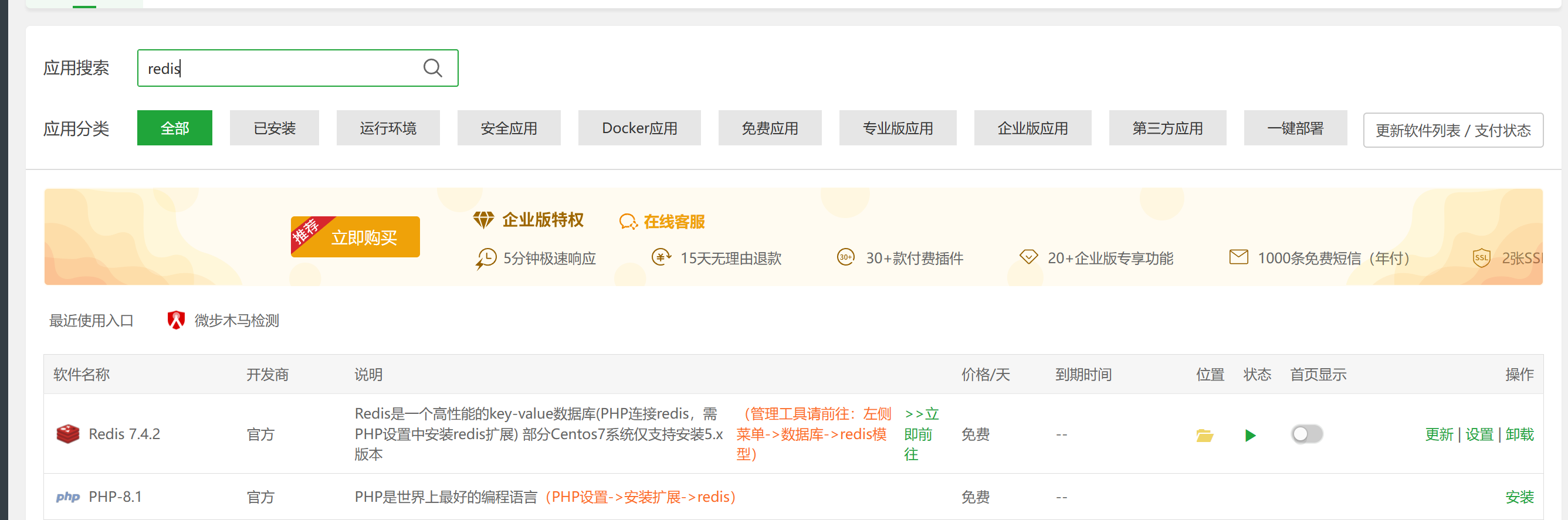Click 15天无理由退款 text
This screenshot has height=520, width=1568.
(x=730, y=258)
